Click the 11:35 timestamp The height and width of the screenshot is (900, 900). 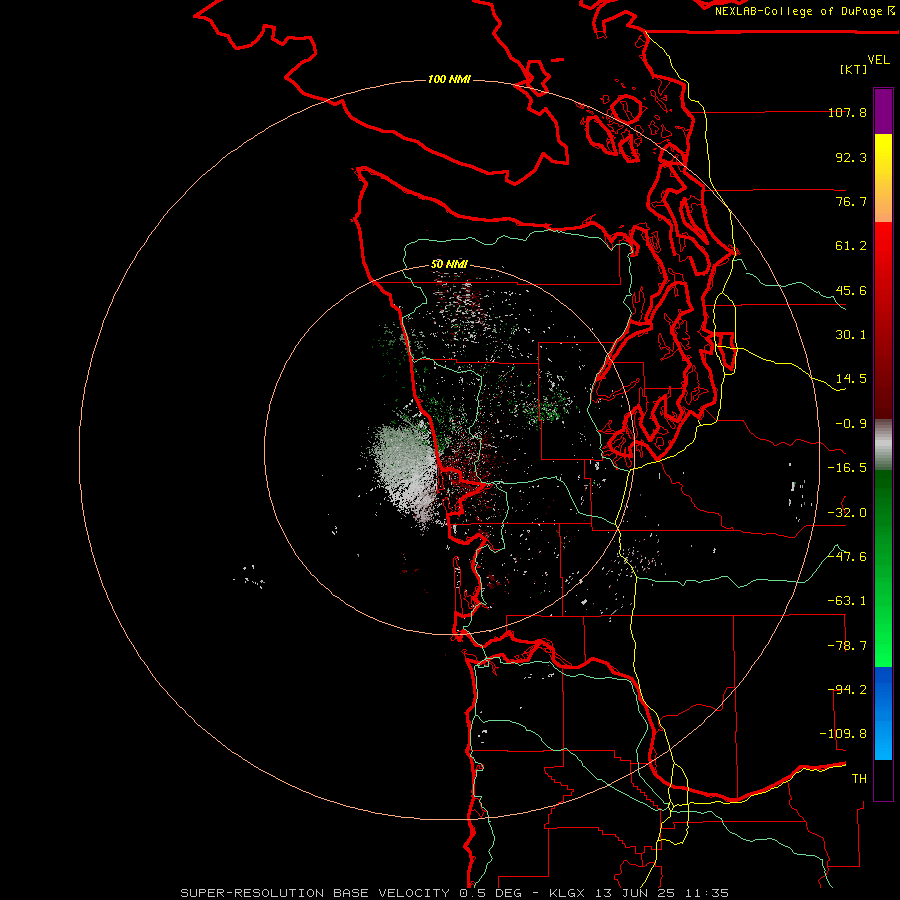707,893
